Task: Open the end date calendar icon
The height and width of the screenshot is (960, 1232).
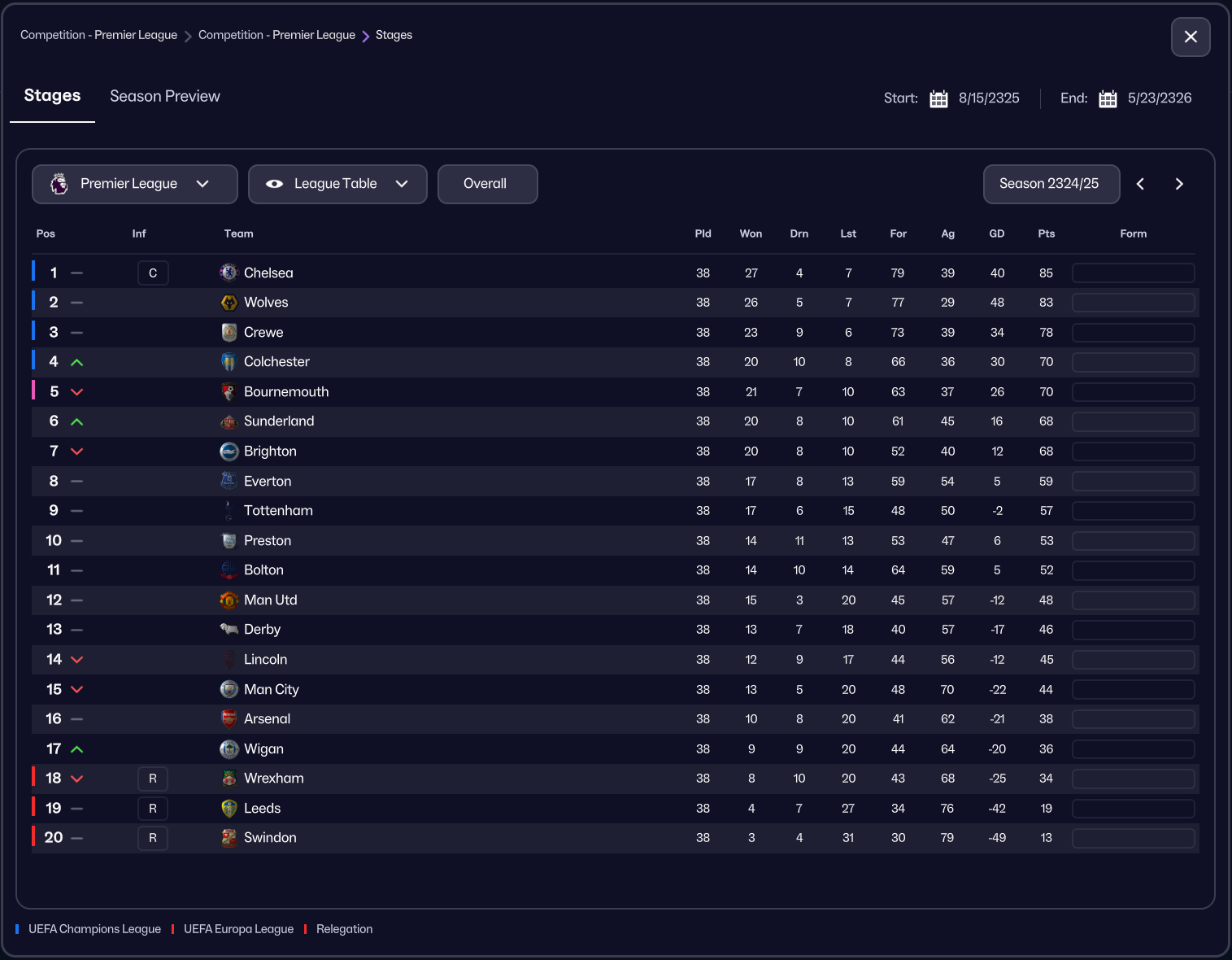Action: point(1108,98)
